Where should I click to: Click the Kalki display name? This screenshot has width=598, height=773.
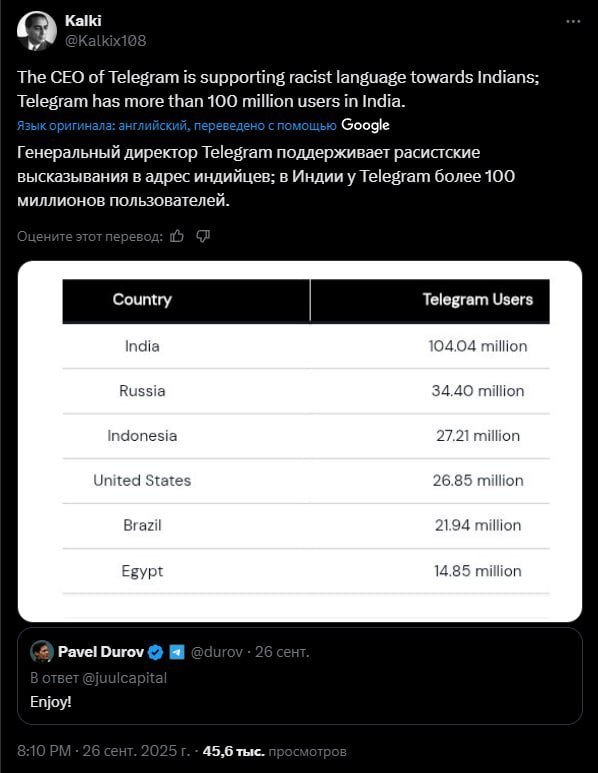[x=83, y=21]
